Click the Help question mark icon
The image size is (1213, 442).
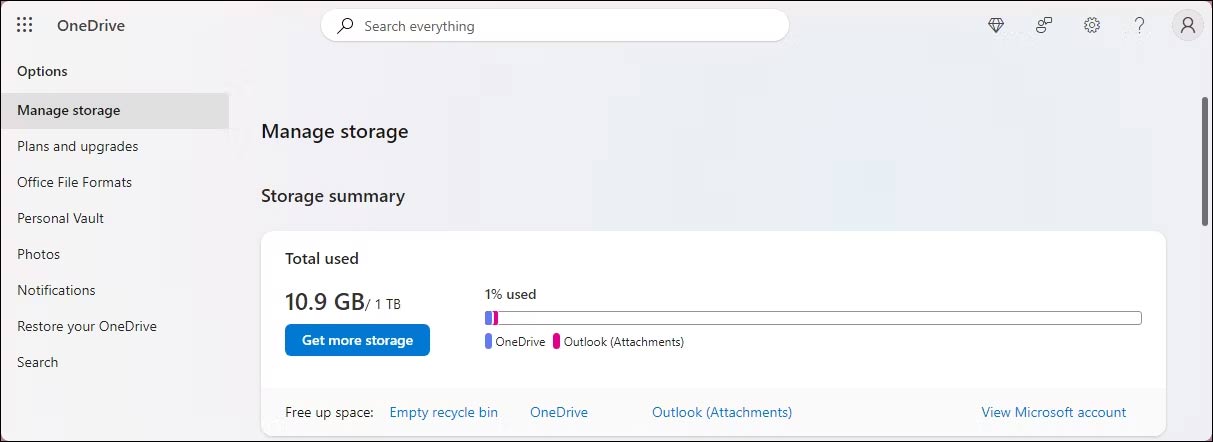1139,26
